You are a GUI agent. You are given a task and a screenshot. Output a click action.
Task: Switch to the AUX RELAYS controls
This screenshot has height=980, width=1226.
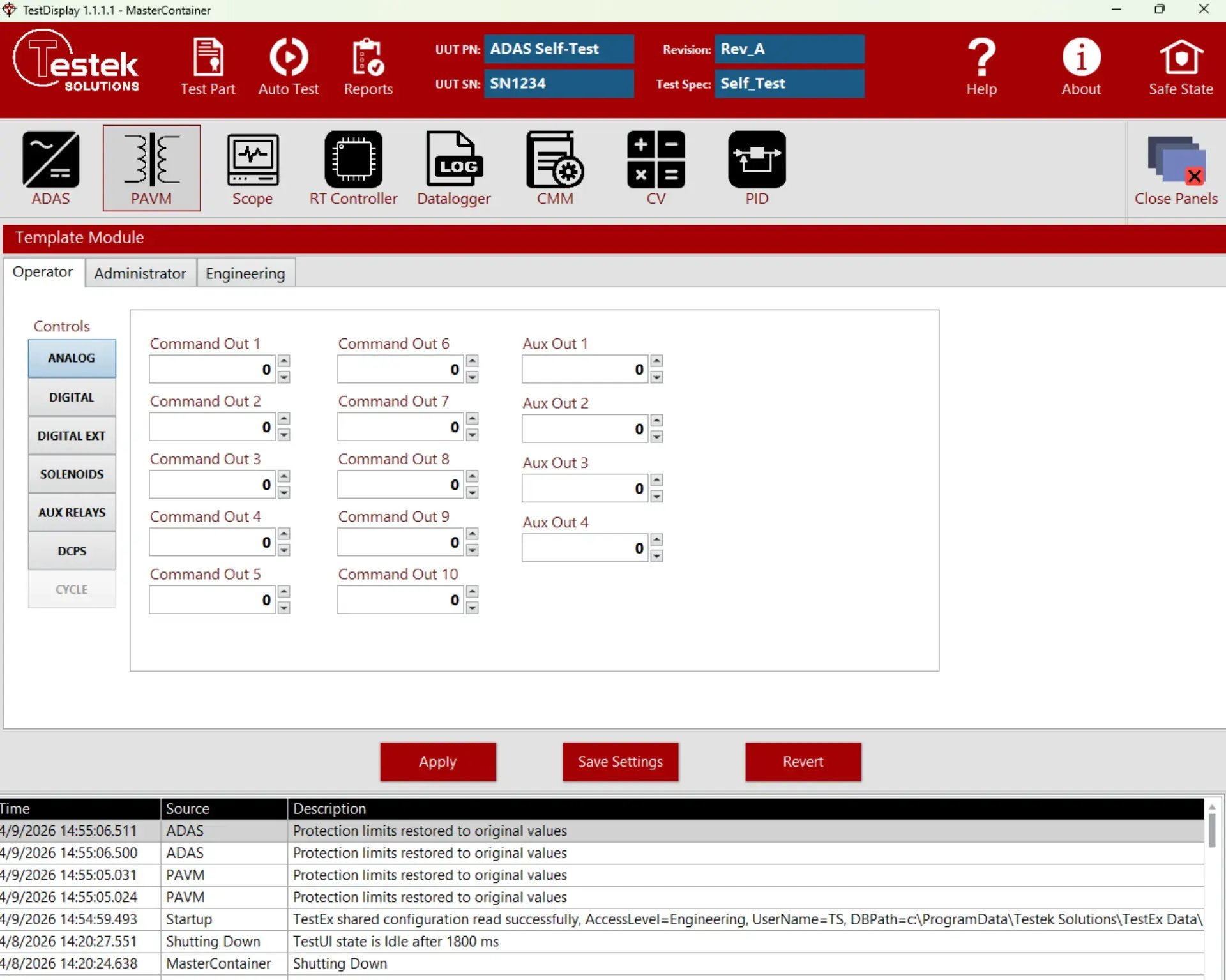72,512
